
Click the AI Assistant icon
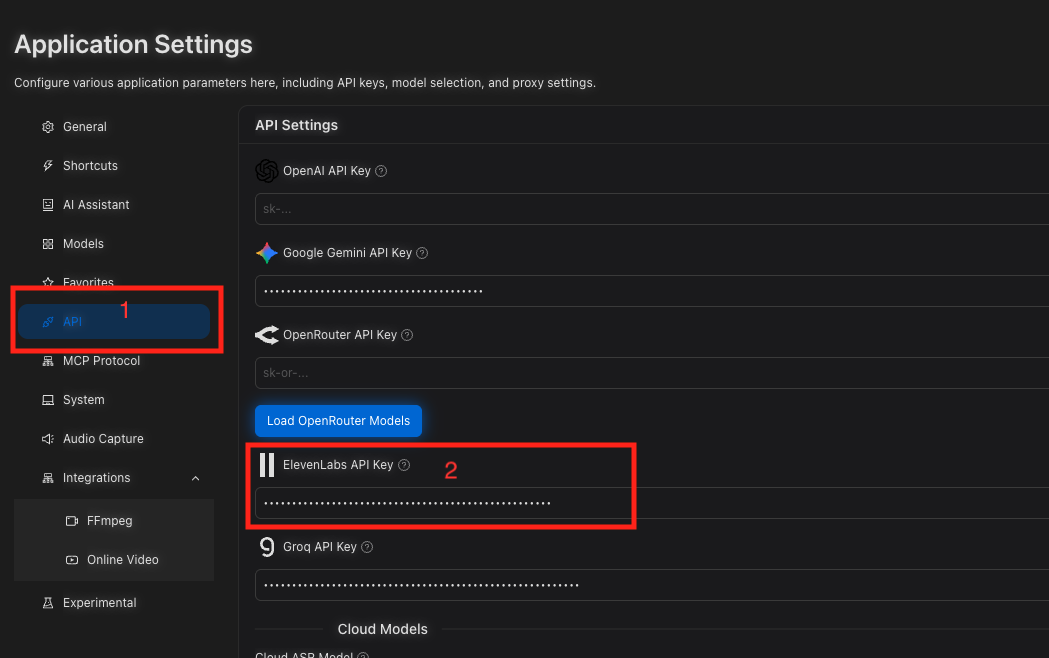click(48, 205)
